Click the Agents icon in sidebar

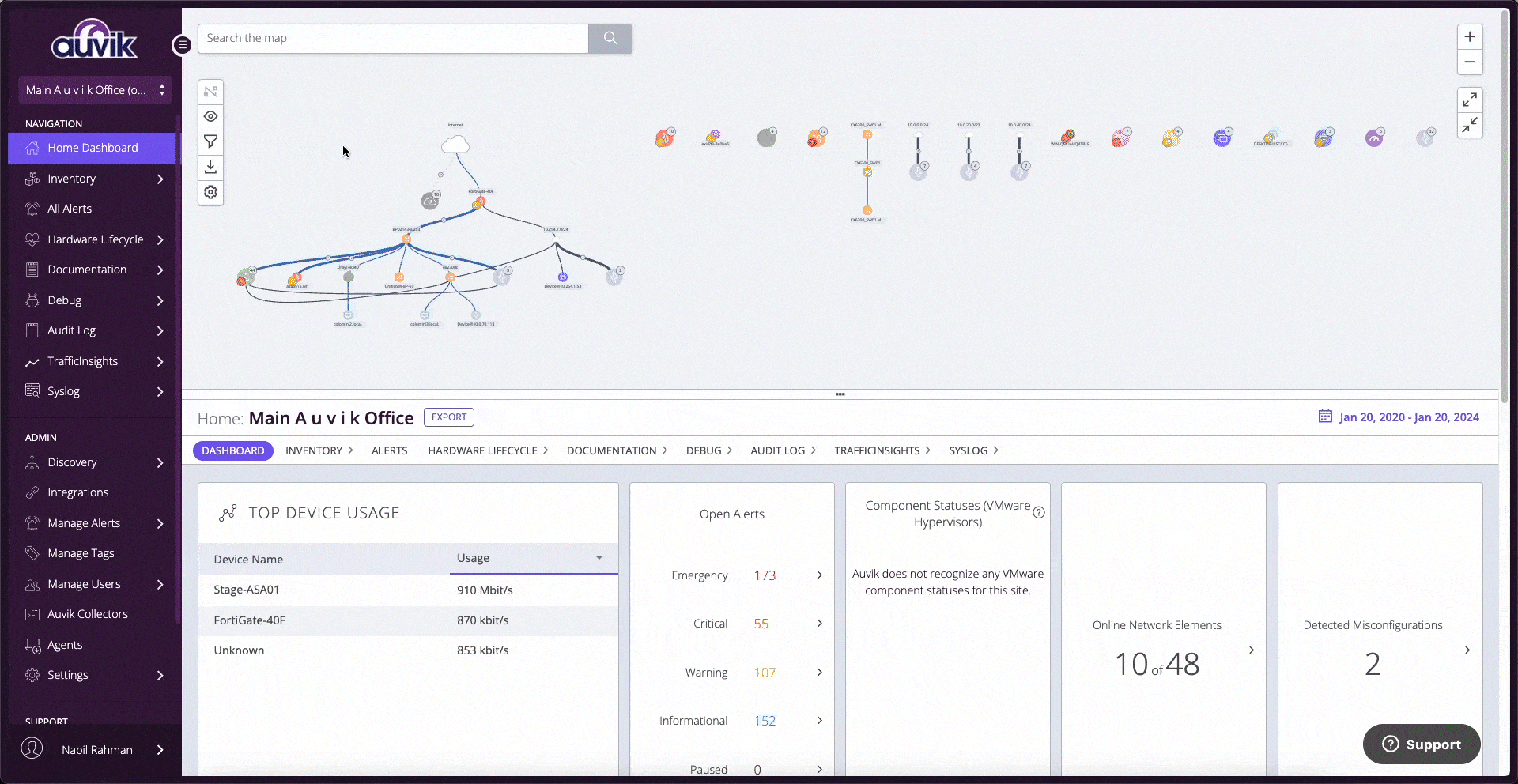[32, 645]
